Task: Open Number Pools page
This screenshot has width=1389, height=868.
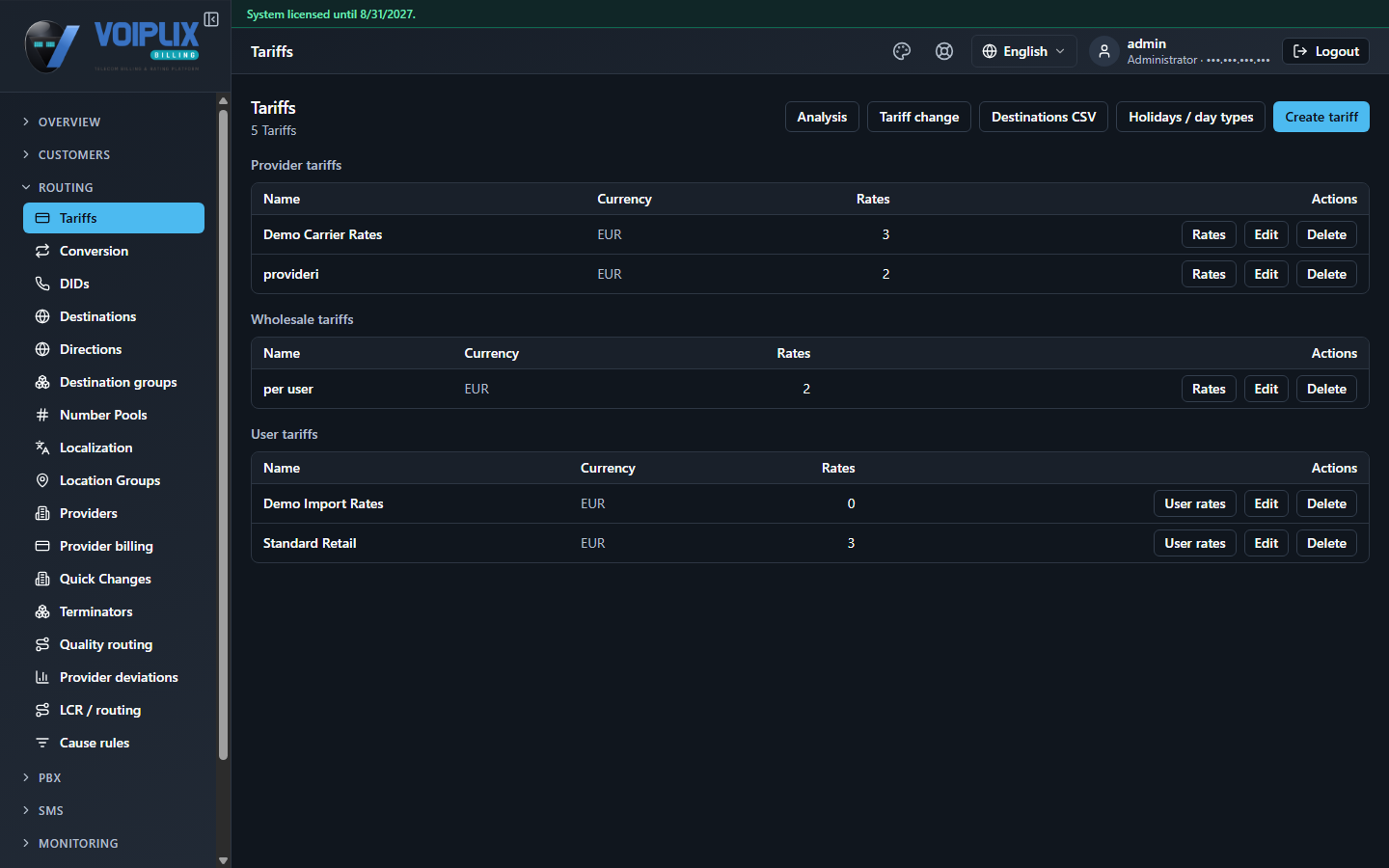Action: (114, 415)
